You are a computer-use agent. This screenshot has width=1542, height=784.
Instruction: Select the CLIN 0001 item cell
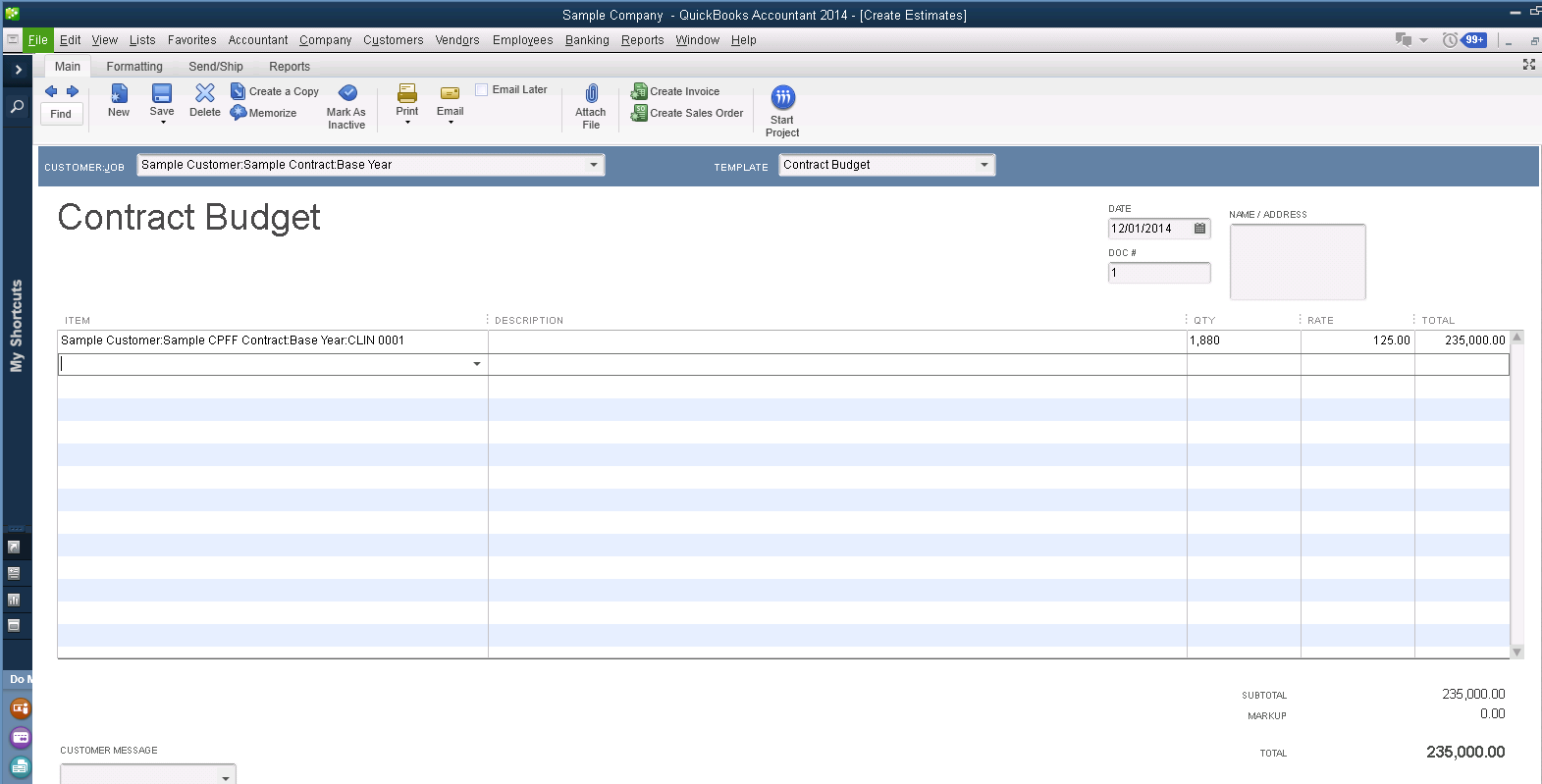pos(273,340)
